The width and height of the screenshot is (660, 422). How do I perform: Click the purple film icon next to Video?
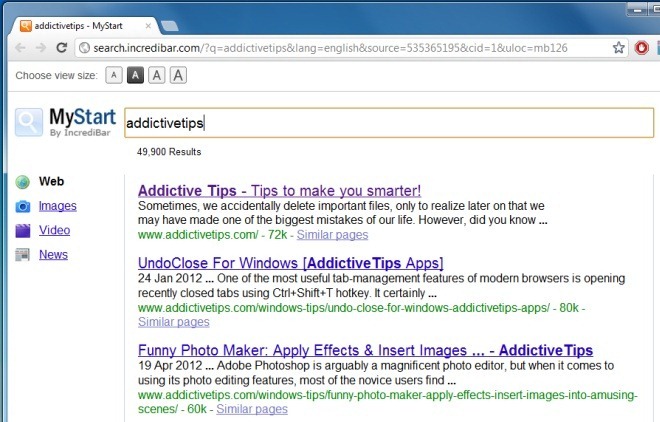point(23,231)
